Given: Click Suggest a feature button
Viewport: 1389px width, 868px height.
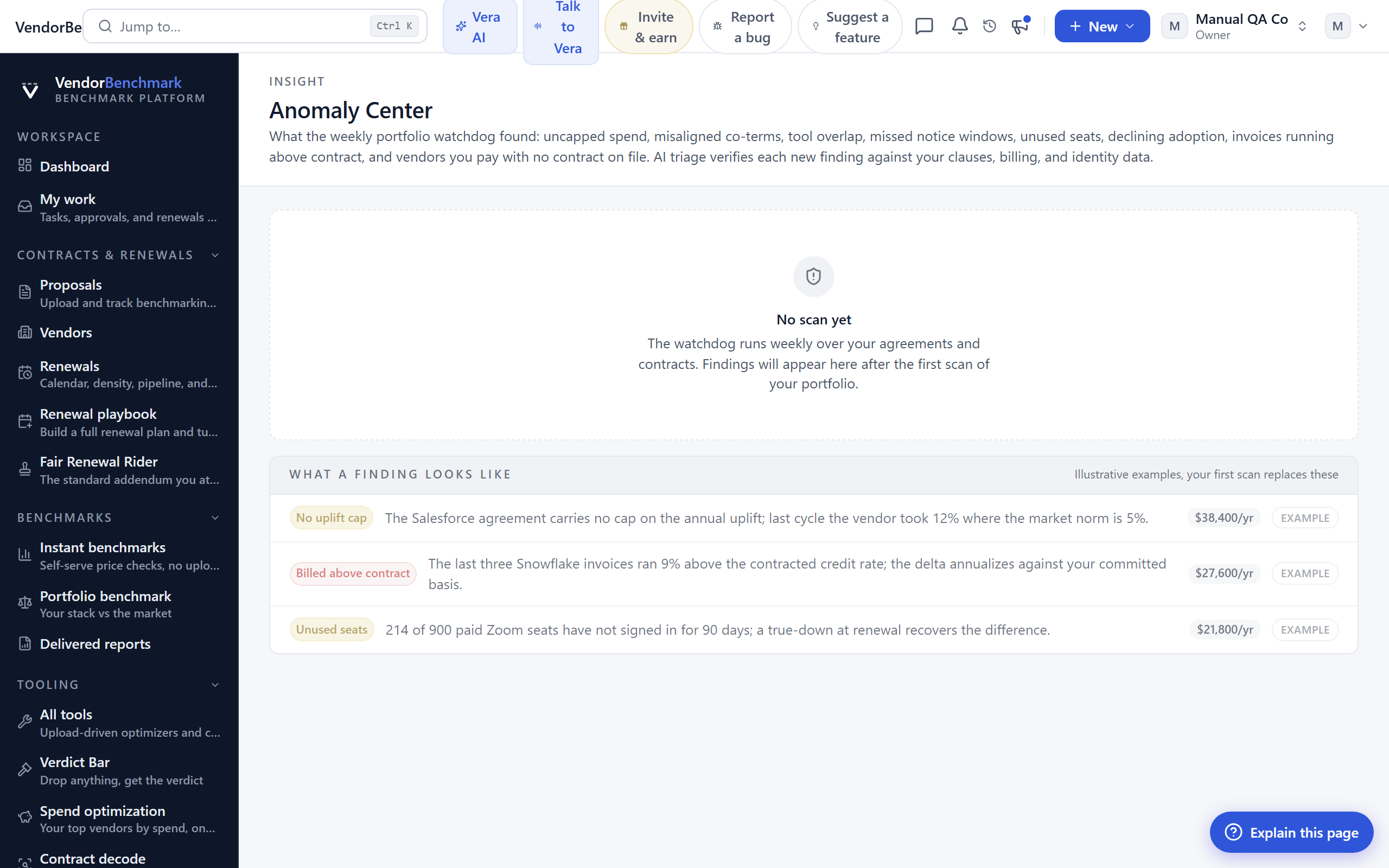Looking at the screenshot, I should [x=850, y=27].
